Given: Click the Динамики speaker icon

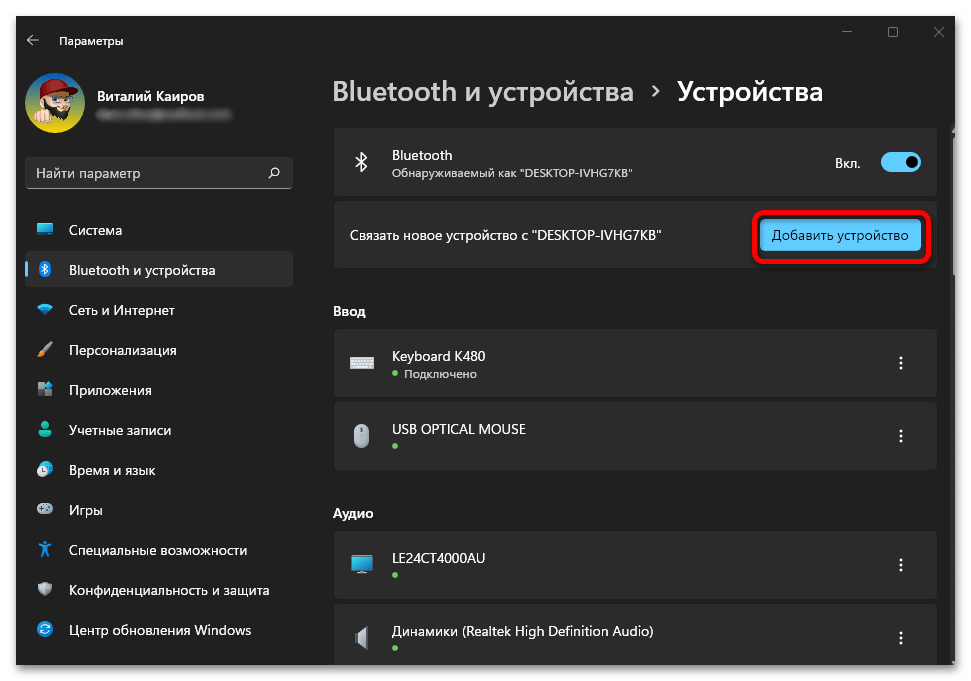Looking at the screenshot, I should click(x=362, y=638).
